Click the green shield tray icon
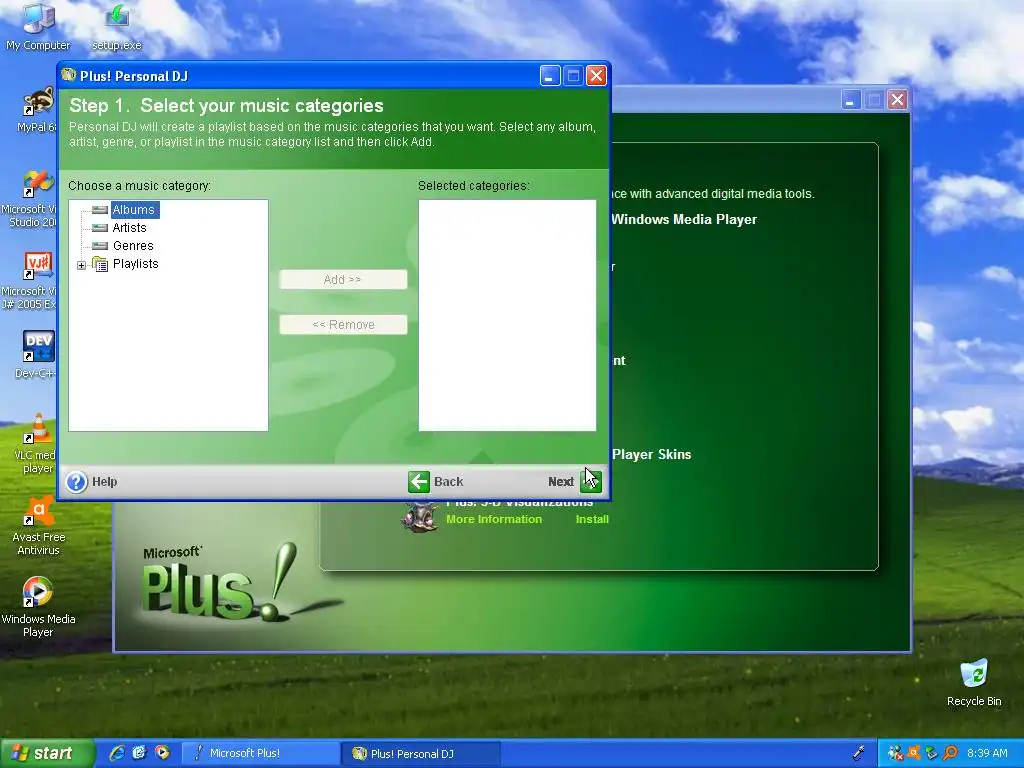Viewport: 1024px width, 768px height. (932, 753)
